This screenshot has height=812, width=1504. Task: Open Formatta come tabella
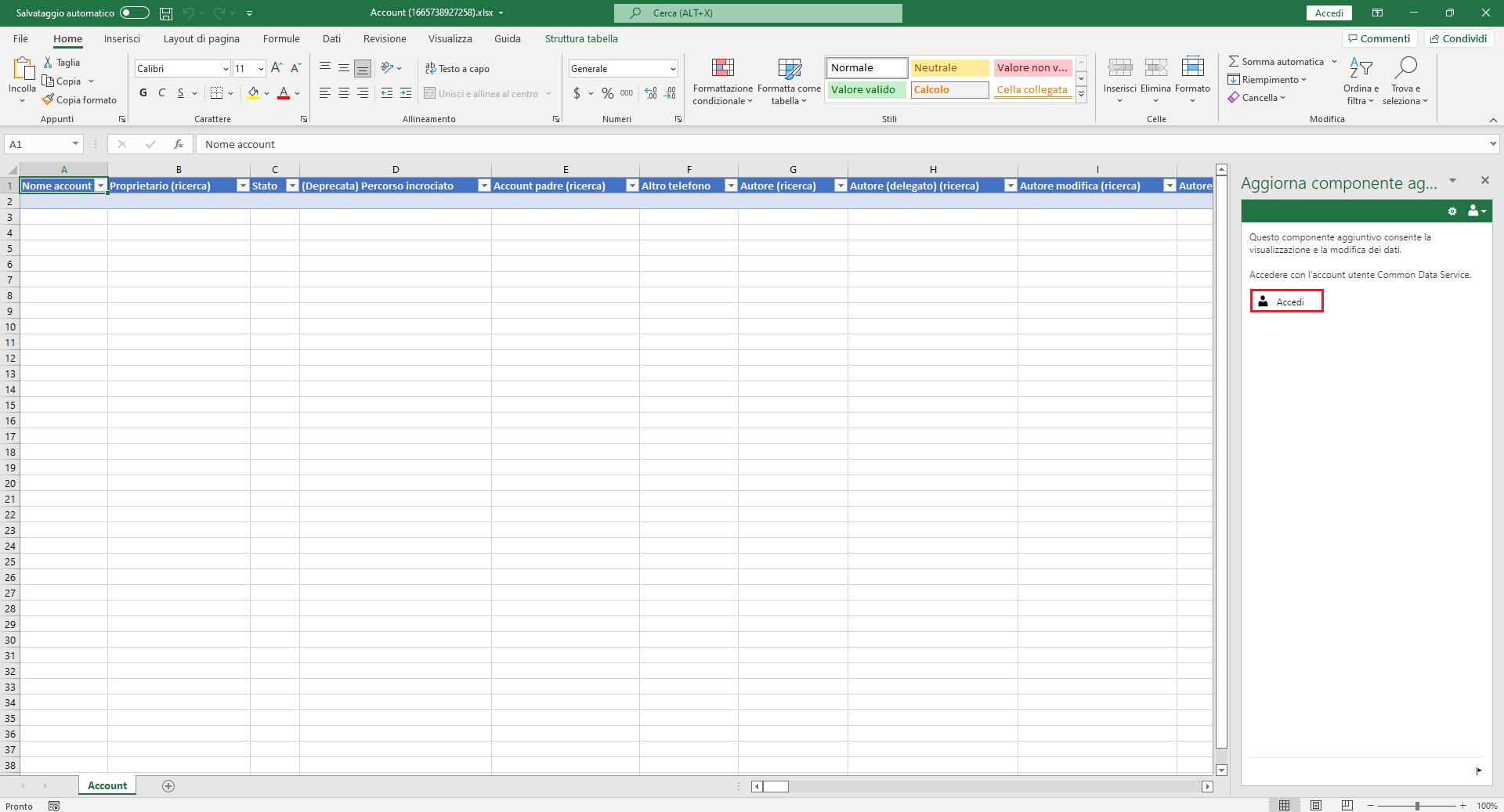[789, 81]
